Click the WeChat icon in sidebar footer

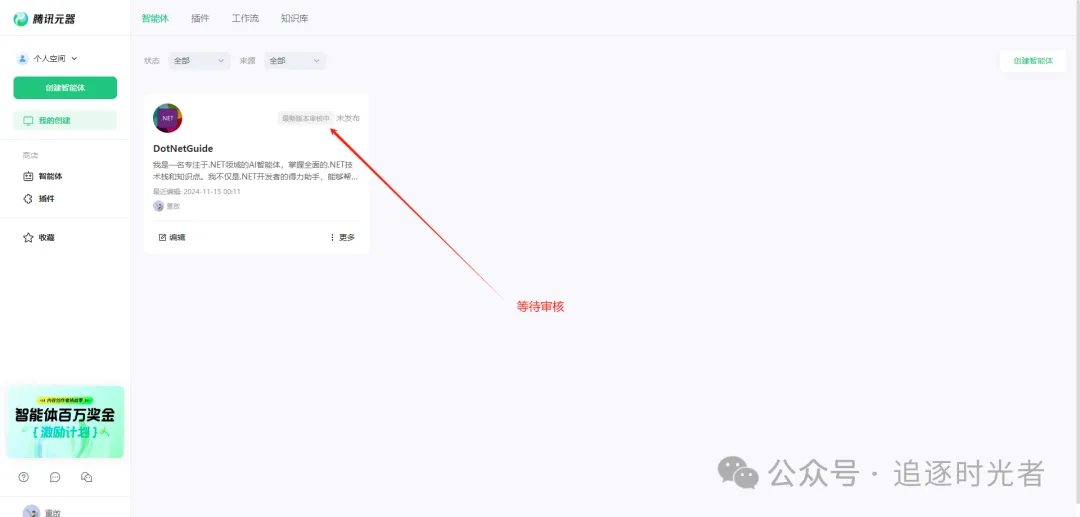87,477
